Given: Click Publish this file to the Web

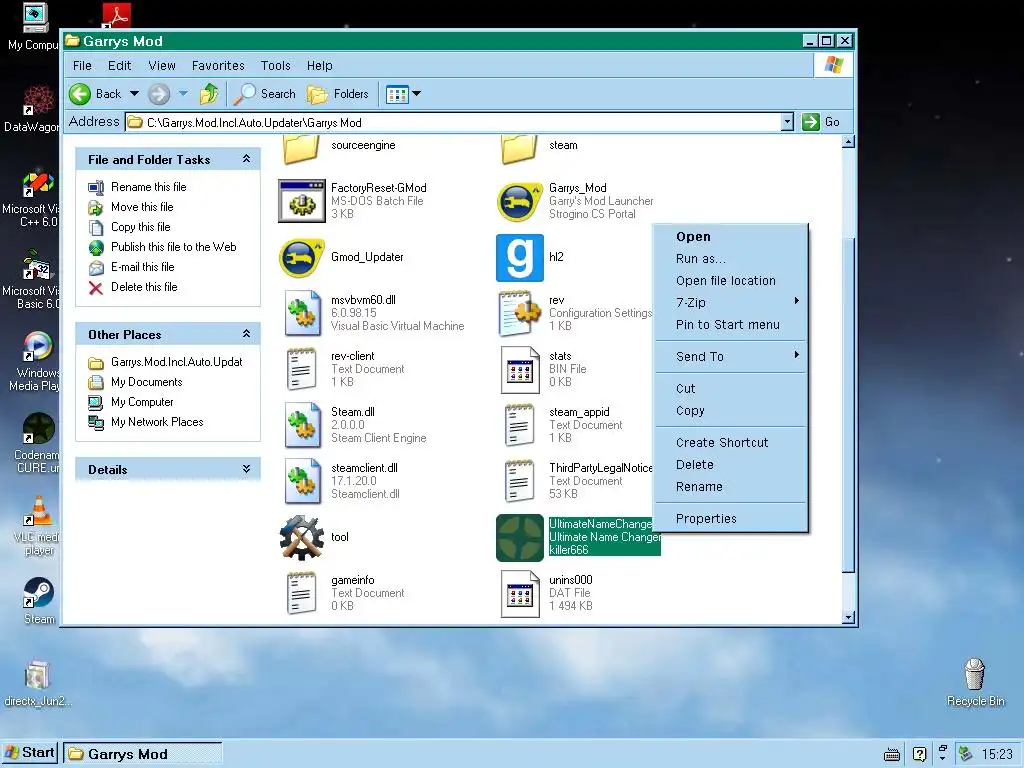Looking at the screenshot, I should point(173,247).
